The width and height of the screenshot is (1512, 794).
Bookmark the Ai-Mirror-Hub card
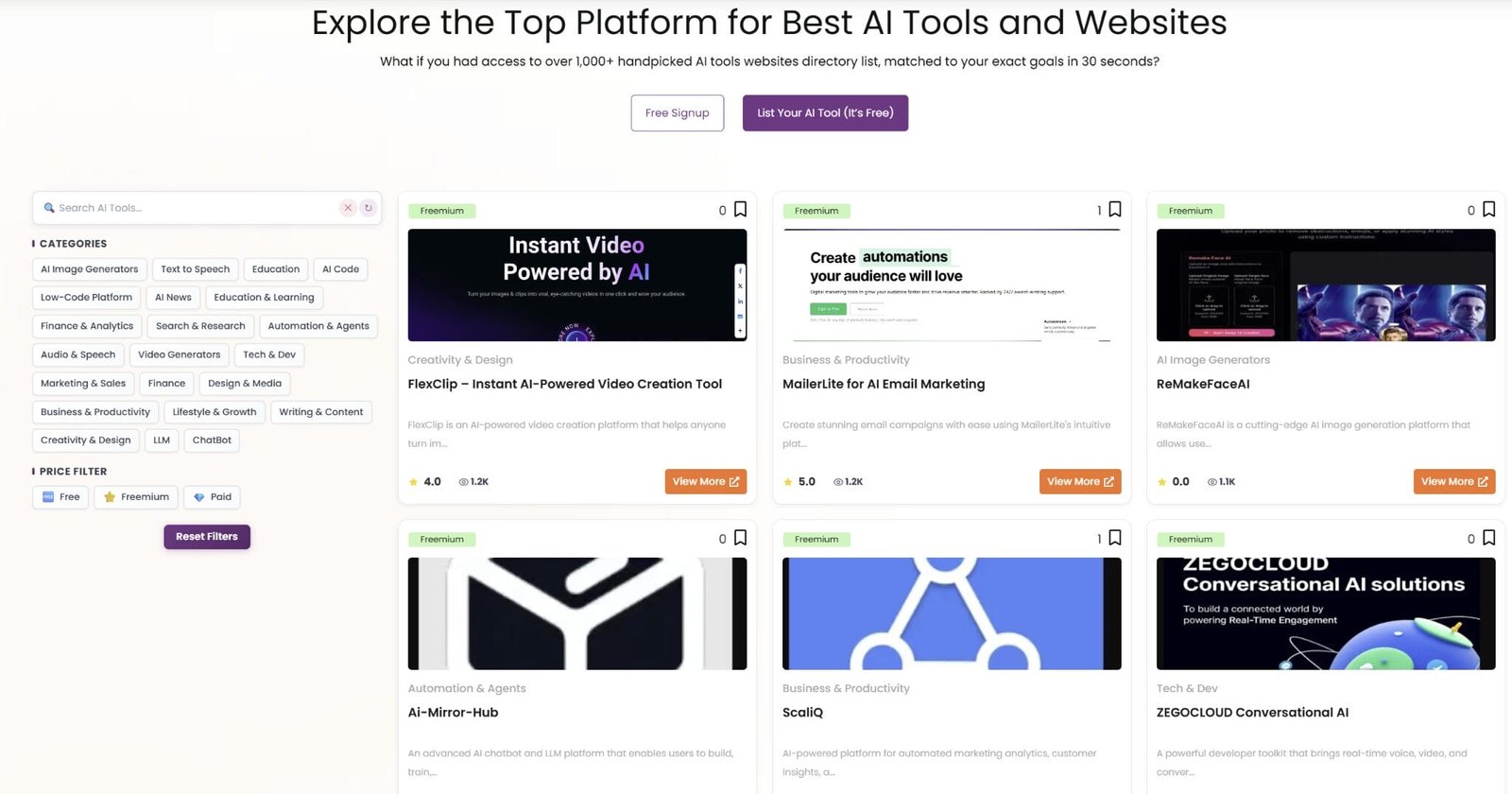740,538
